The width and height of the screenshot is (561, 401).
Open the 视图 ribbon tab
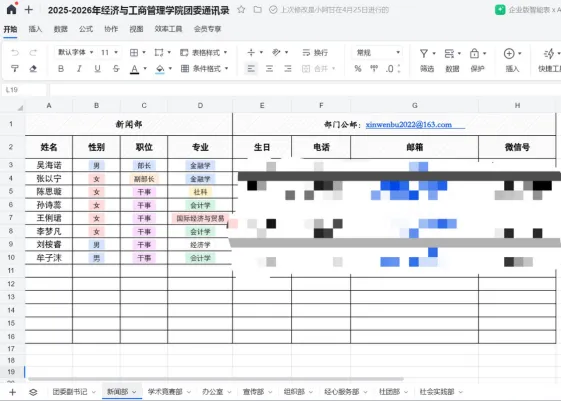136,29
